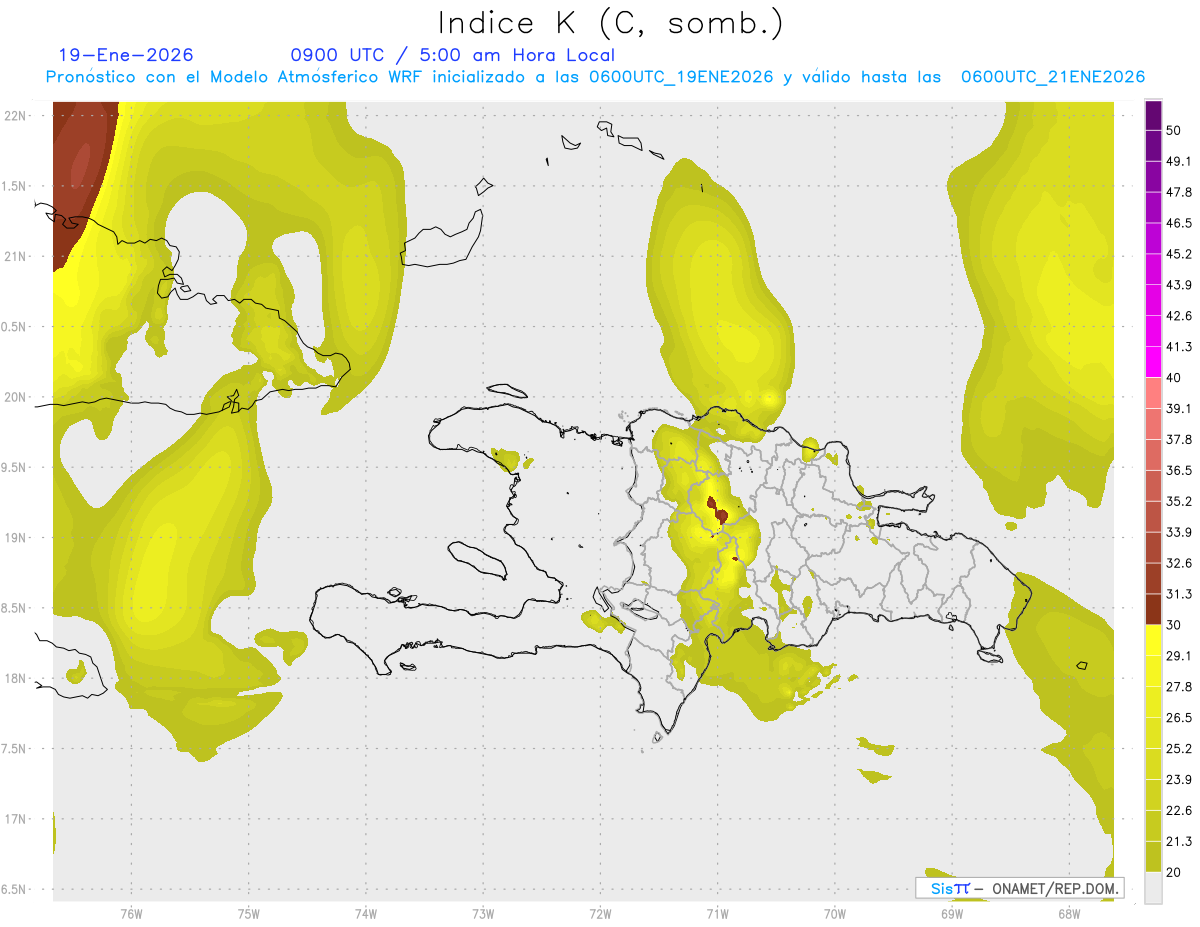Click the "Indice K (C, somb.)" title
The width and height of the screenshot is (1200, 927).
click(x=611, y=23)
